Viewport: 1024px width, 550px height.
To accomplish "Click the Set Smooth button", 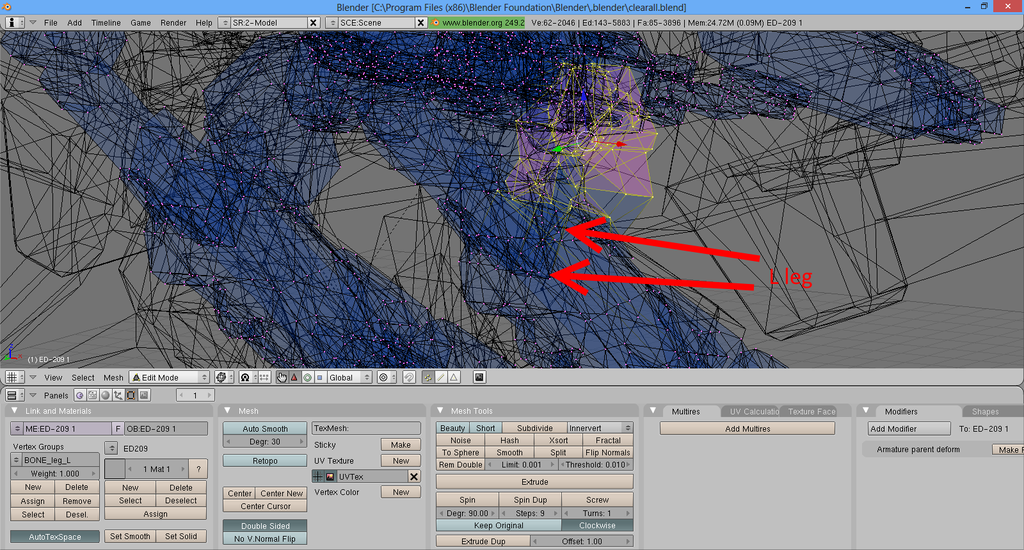I will pos(130,536).
